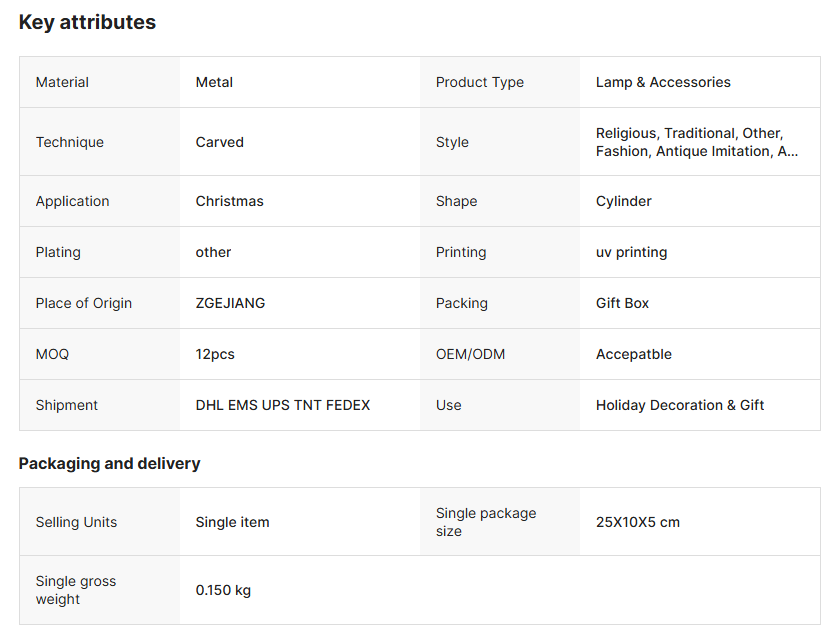Click the 0.150 kg gross weight value

point(223,590)
